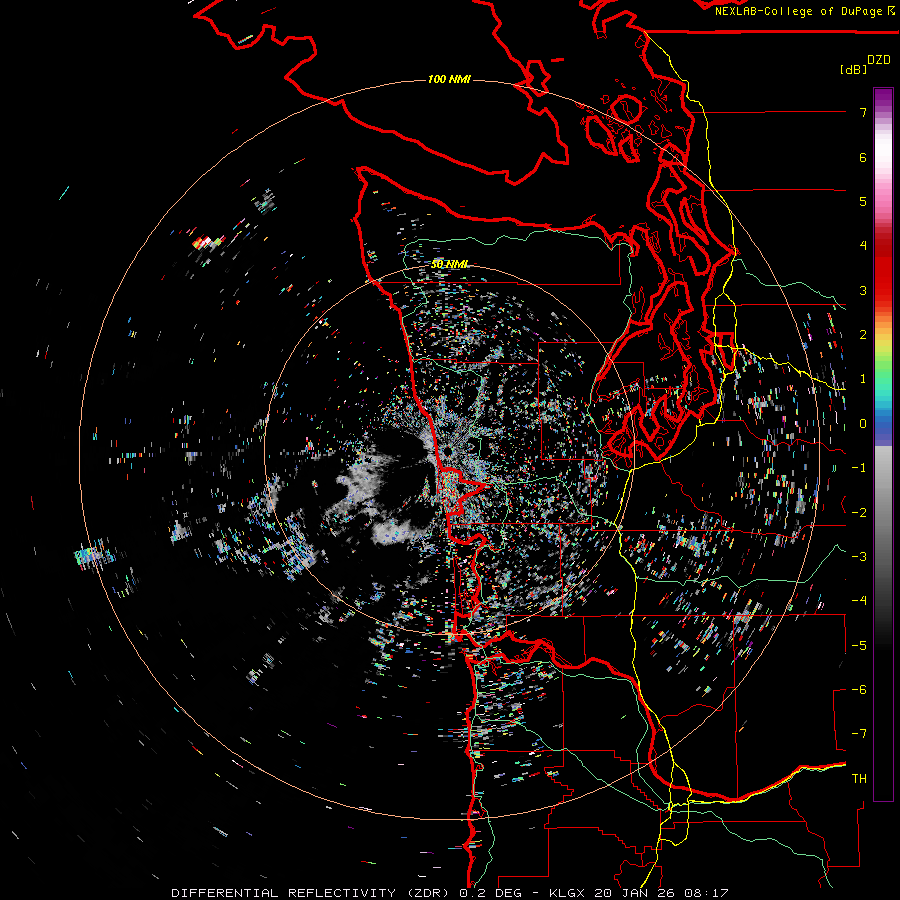The image size is (900, 900).
Task: Click the -6 dB scale label
Action: (859, 690)
